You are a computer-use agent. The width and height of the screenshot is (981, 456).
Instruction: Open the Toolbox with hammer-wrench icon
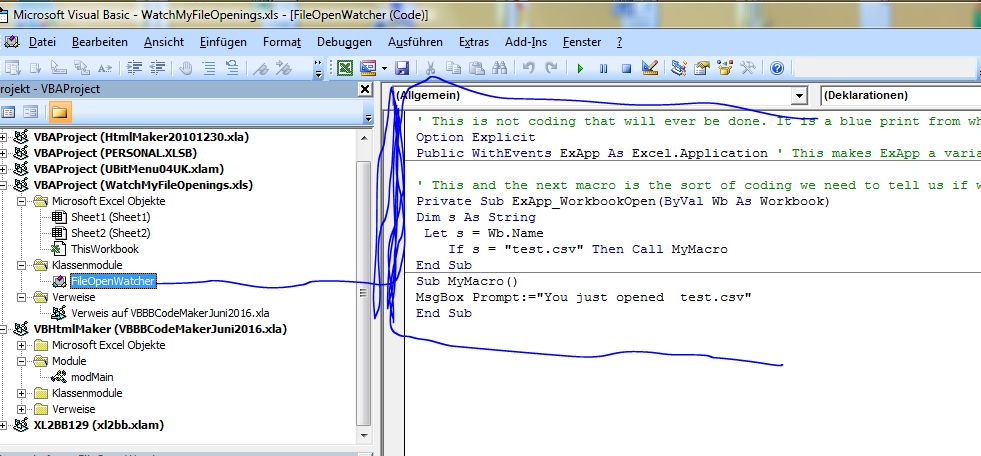point(748,68)
